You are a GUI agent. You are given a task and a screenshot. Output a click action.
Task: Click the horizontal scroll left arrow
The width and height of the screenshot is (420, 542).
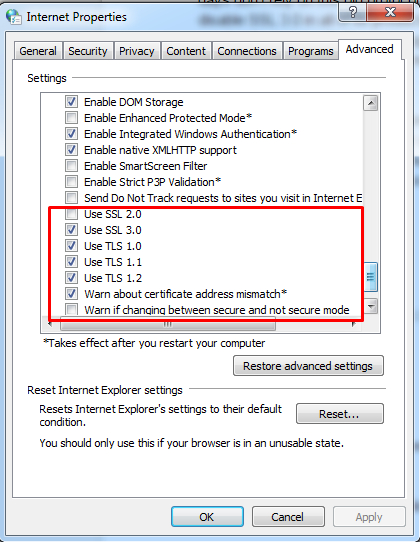pos(51,324)
